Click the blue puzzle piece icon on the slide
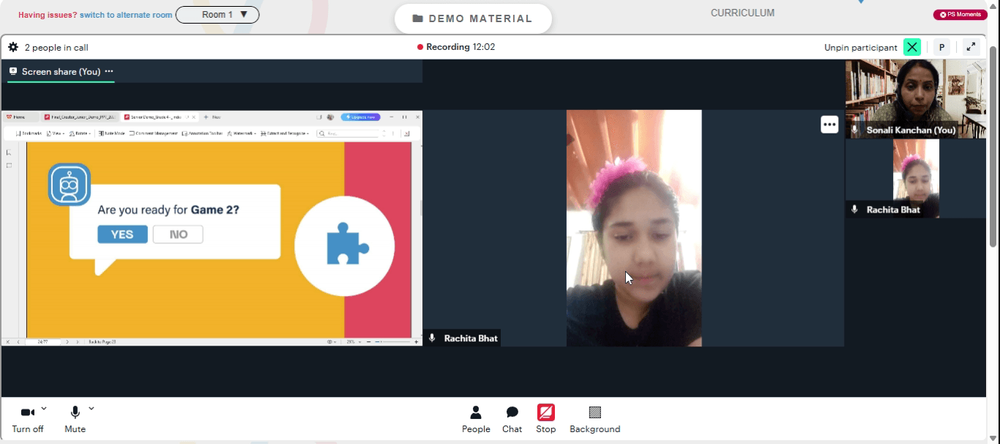The image size is (1000, 444). (347, 243)
